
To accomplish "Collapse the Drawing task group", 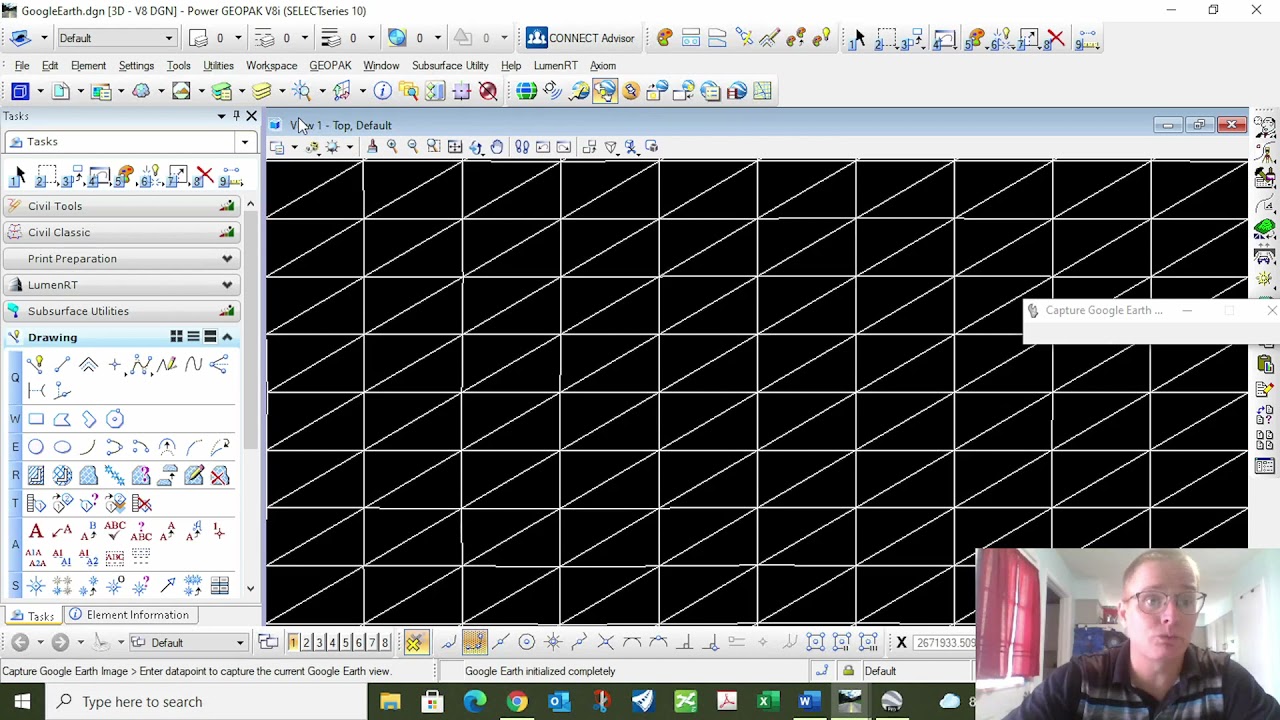I will 227,337.
